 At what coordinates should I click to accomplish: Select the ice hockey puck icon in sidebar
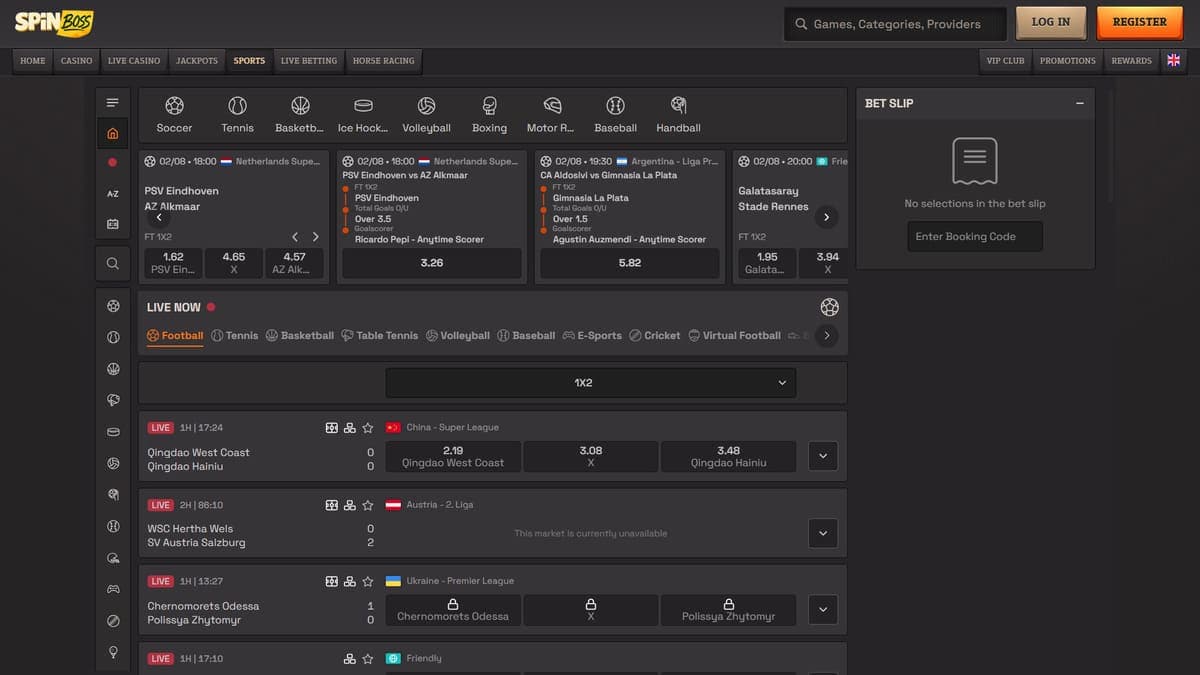113,432
